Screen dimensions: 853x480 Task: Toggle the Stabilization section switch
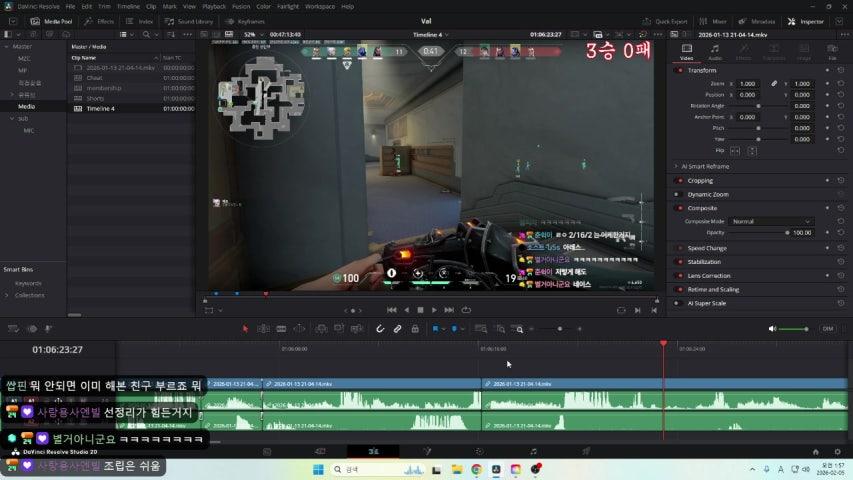tap(680, 262)
